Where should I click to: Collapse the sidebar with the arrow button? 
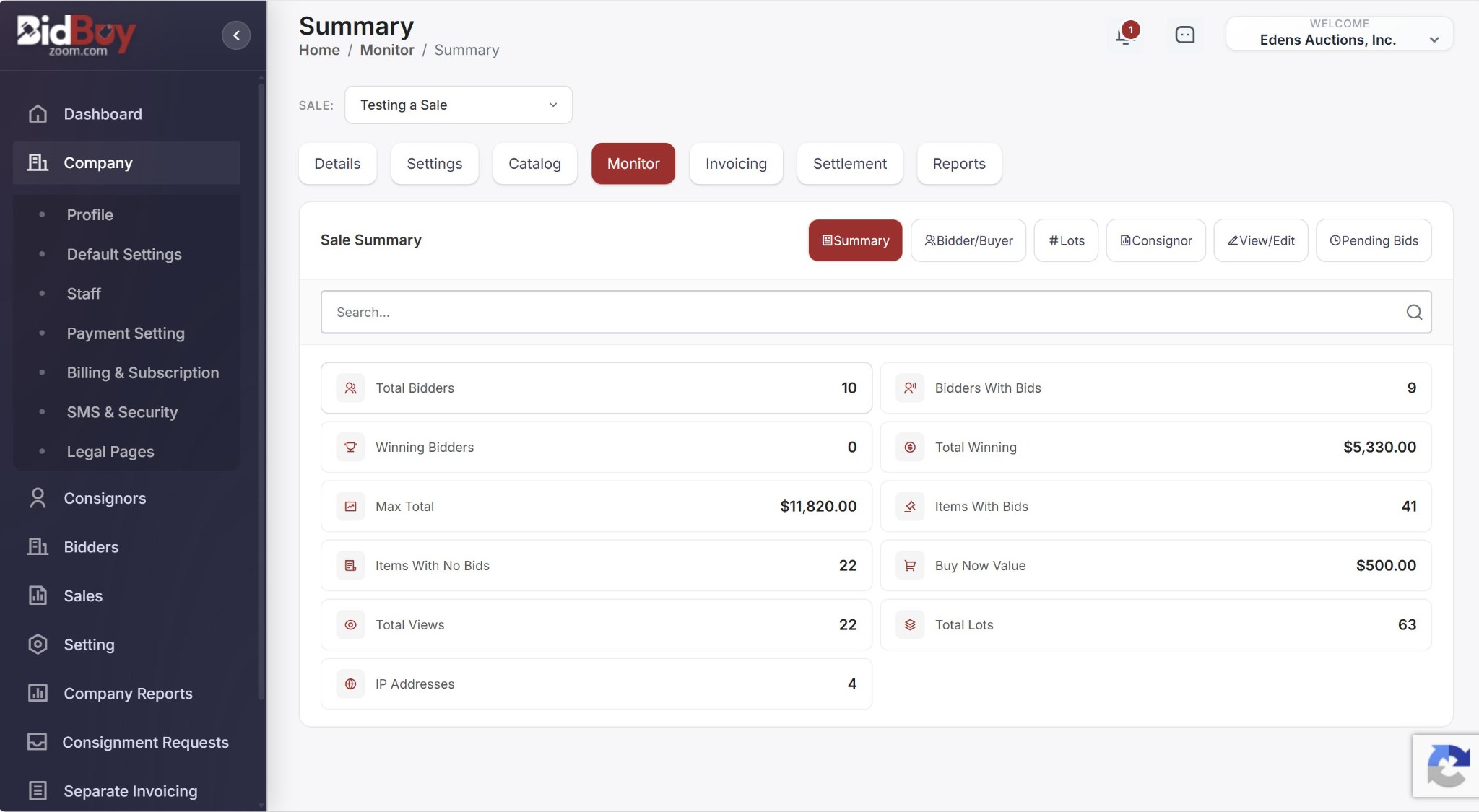236,35
